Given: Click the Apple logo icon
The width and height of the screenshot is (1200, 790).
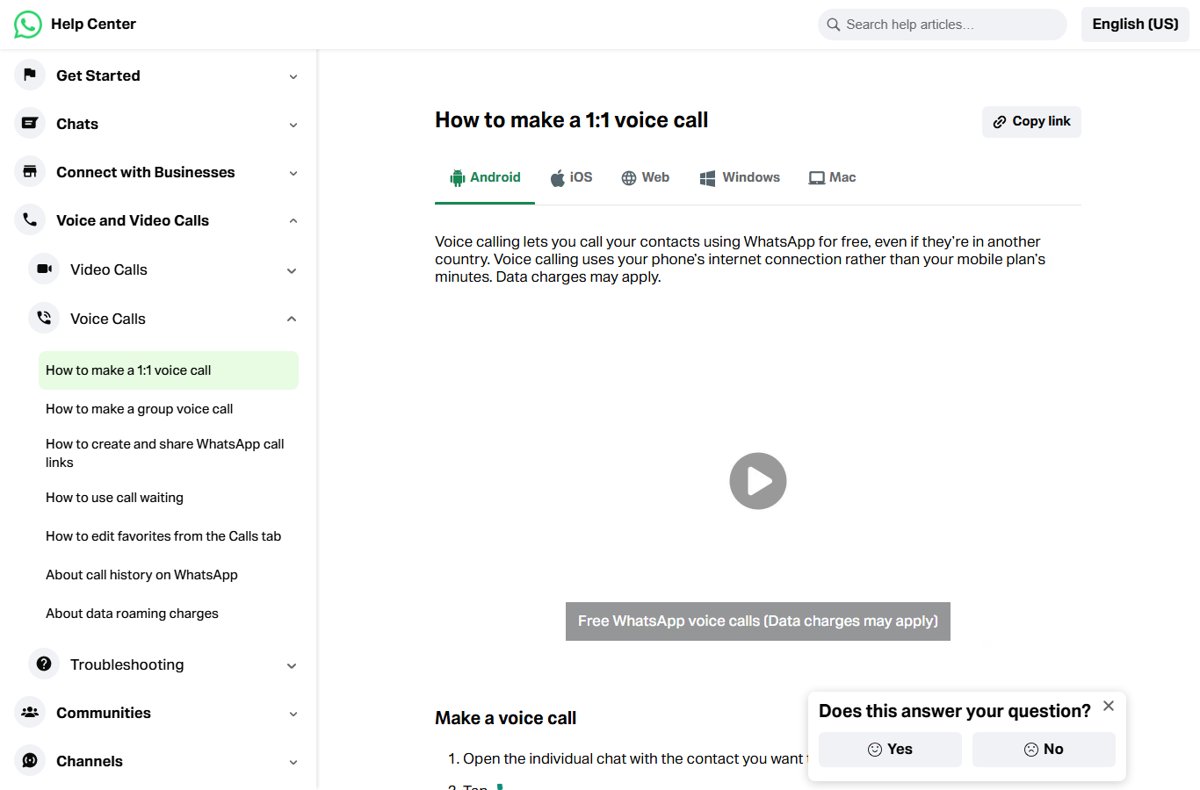Looking at the screenshot, I should [558, 178].
